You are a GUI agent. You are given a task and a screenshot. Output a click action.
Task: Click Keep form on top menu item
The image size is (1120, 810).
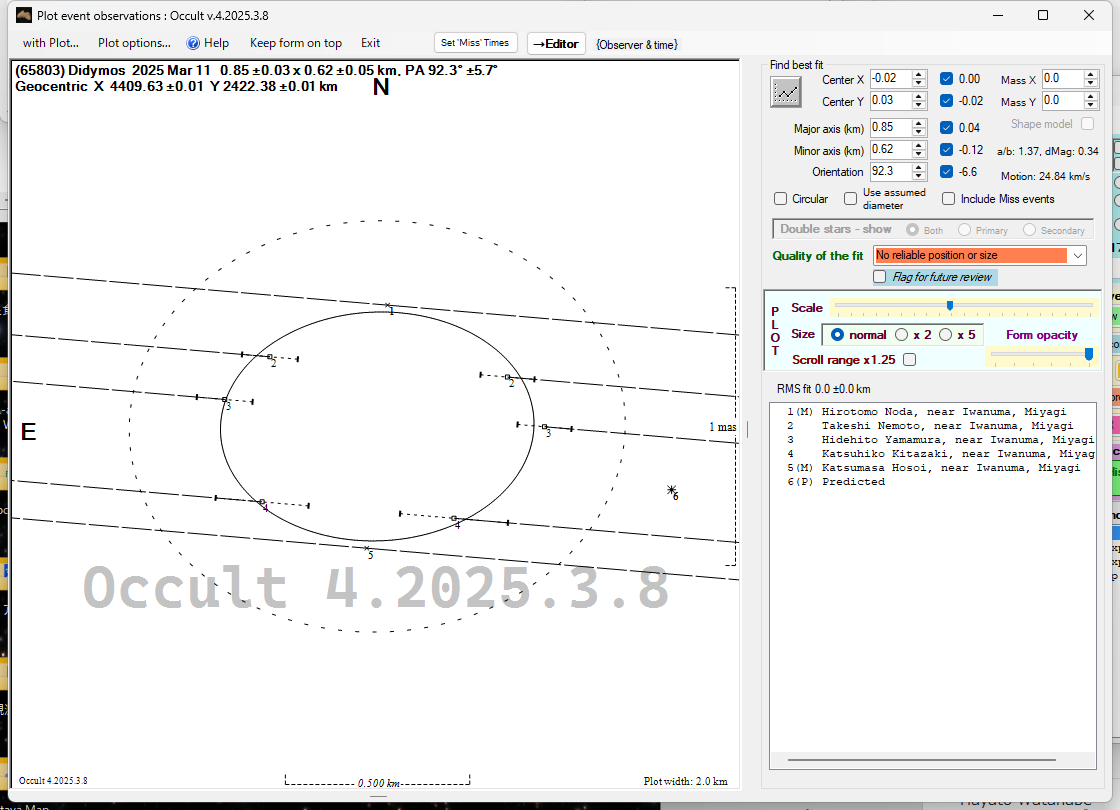click(x=295, y=43)
